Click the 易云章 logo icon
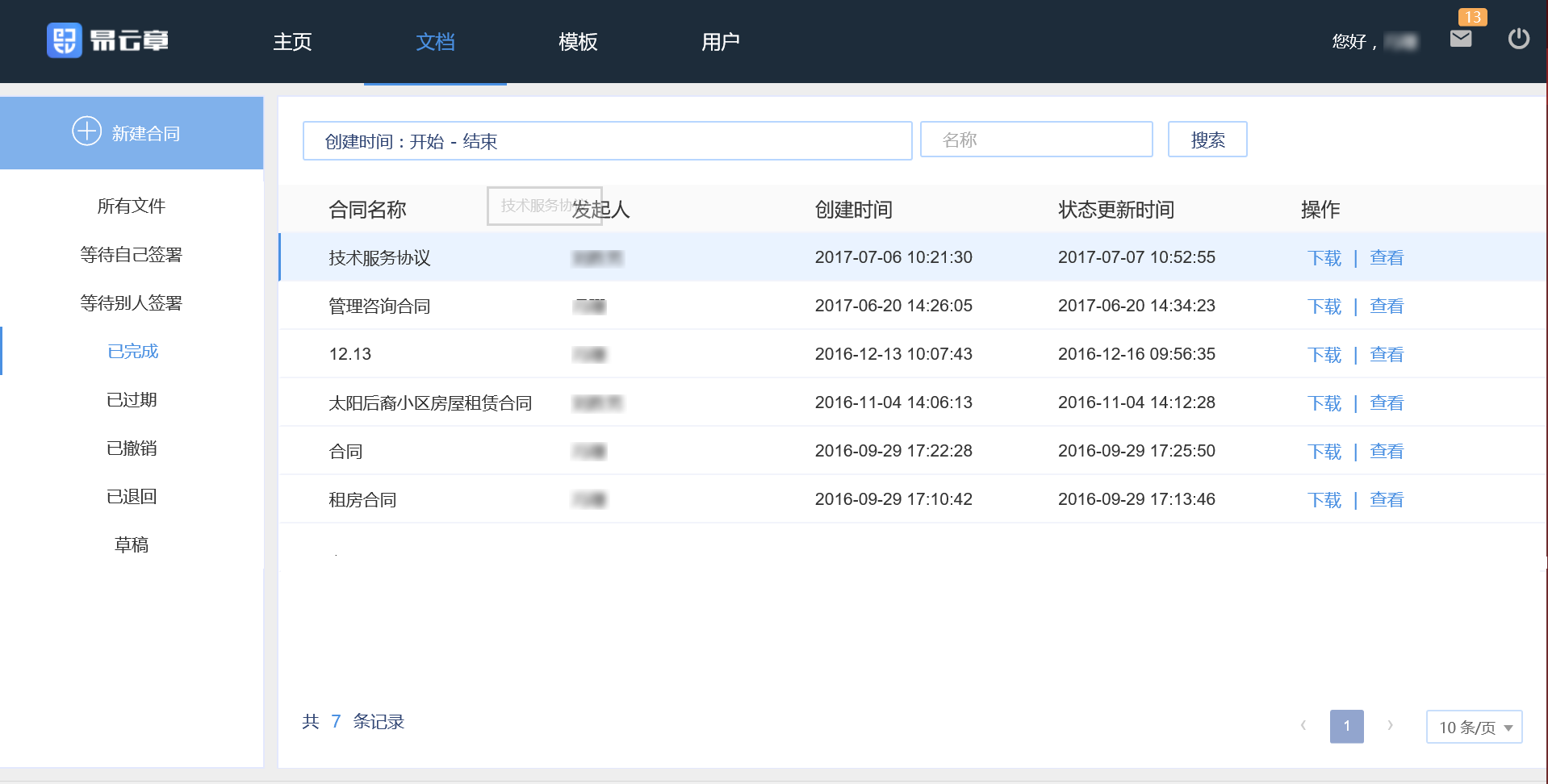Screen dimensions: 1548x784 tap(65, 40)
